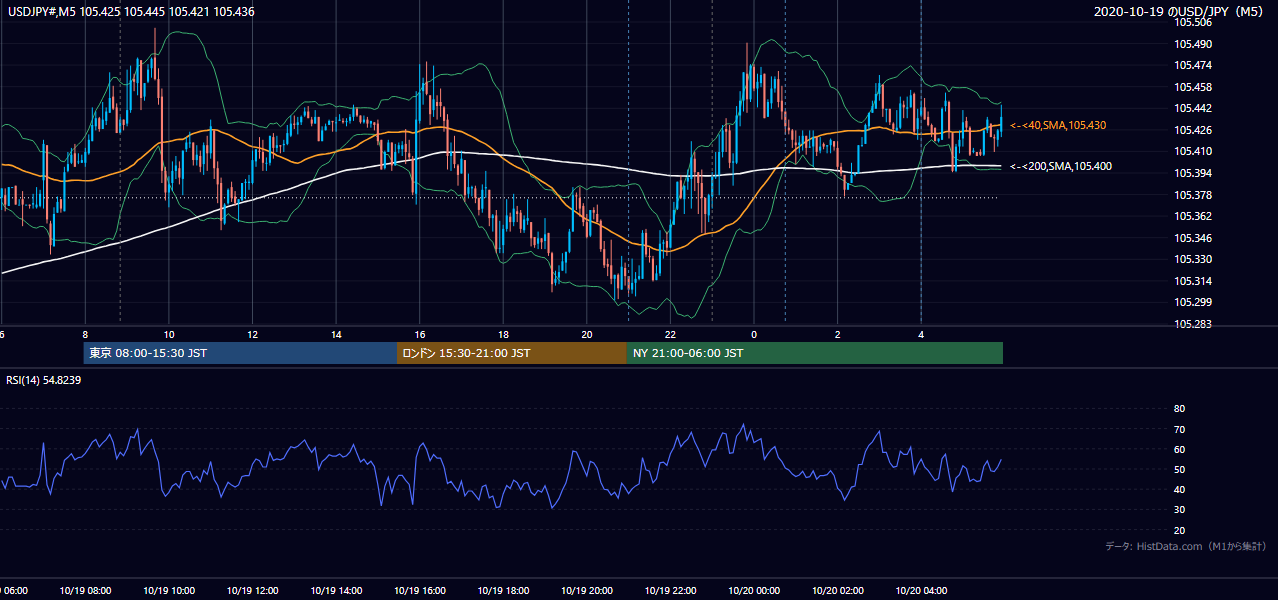The image size is (1278, 600).
Task: Click the 10/19 12:00 date label
Action: [252, 591]
